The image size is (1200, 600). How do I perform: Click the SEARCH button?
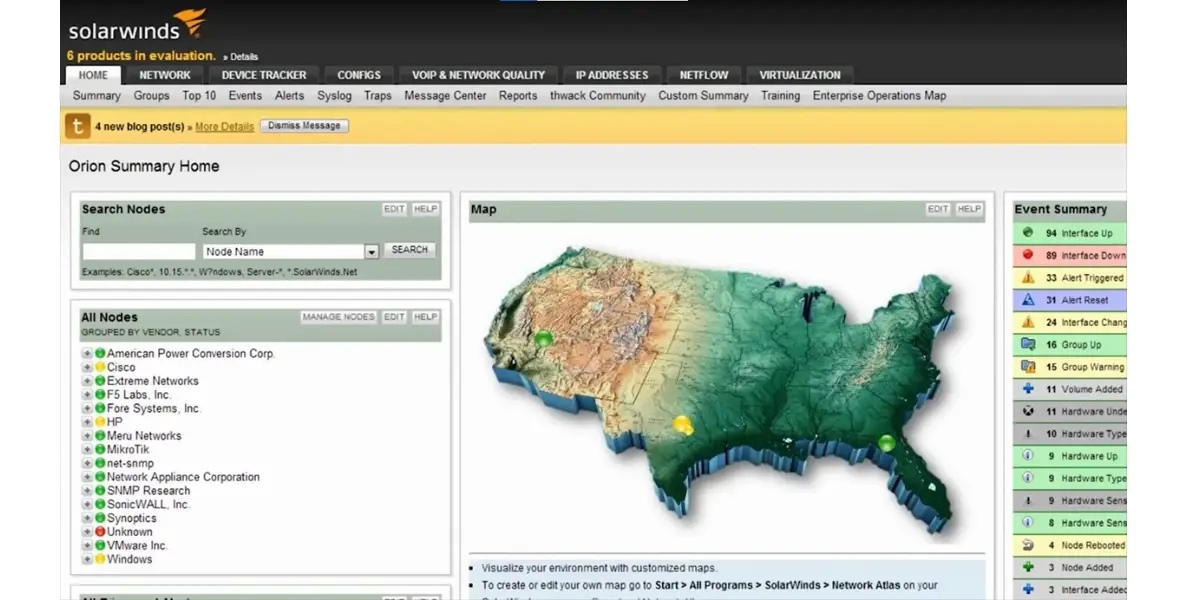coord(410,250)
